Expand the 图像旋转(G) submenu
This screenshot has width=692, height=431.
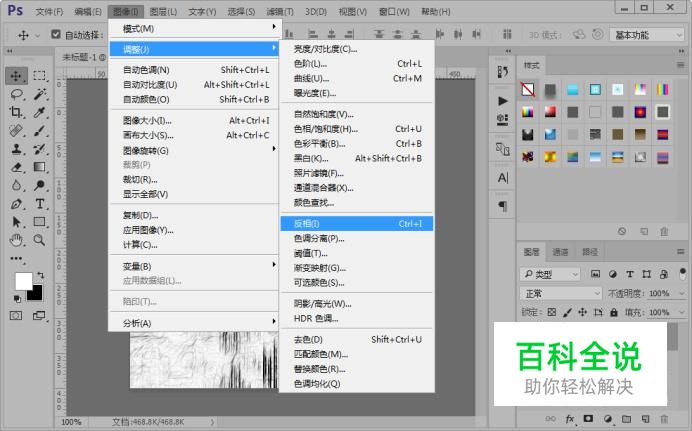click(194, 150)
